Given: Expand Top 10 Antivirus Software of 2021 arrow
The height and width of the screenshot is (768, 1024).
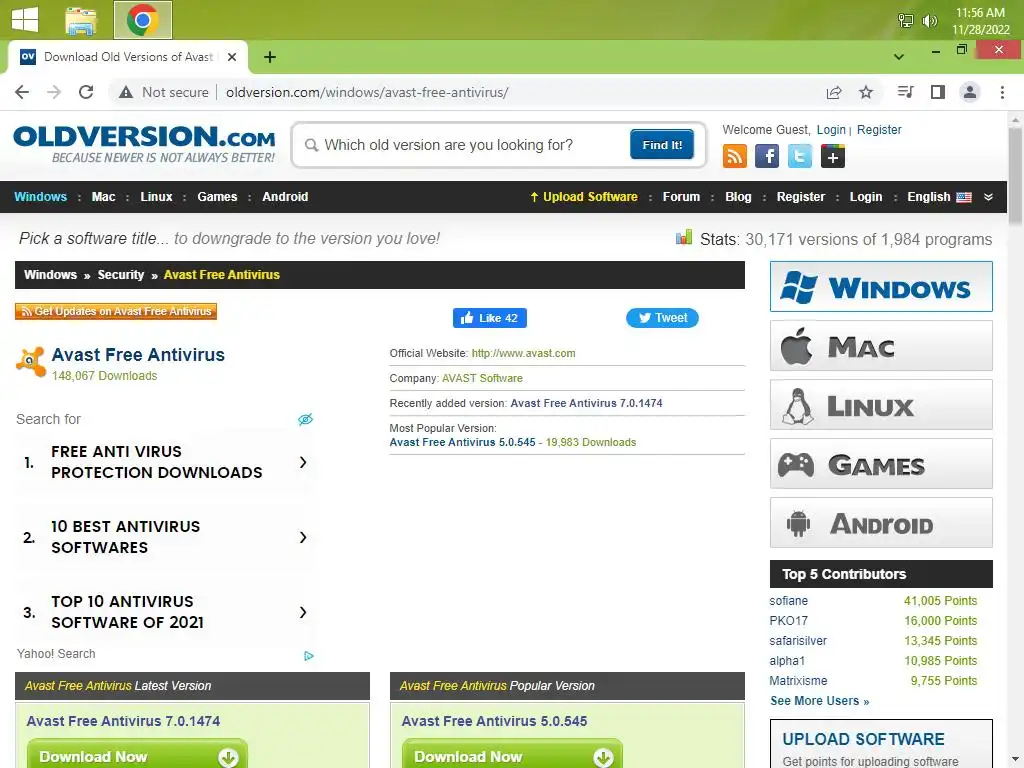Looking at the screenshot, I should click(x=303, y=613).
